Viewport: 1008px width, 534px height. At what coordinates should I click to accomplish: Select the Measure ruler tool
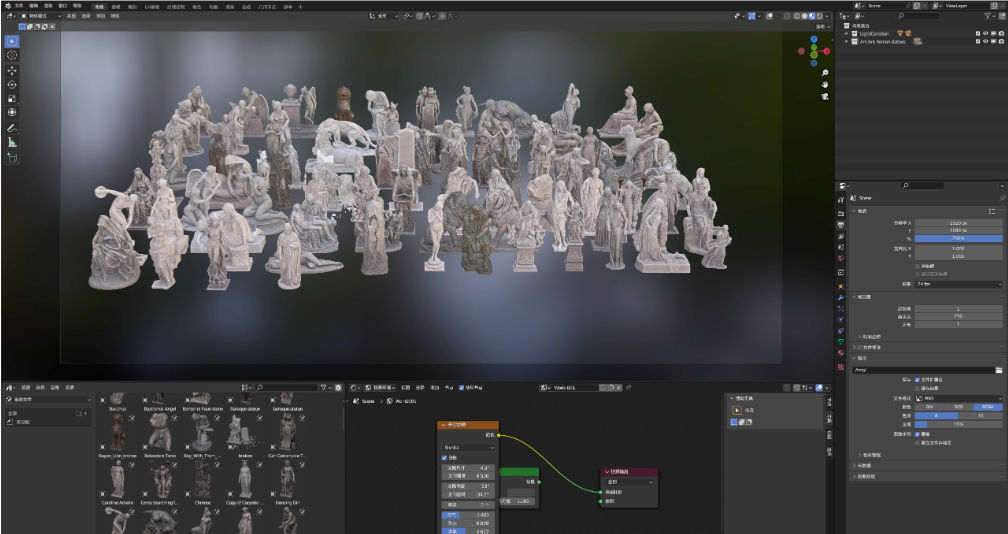[12, 142]
